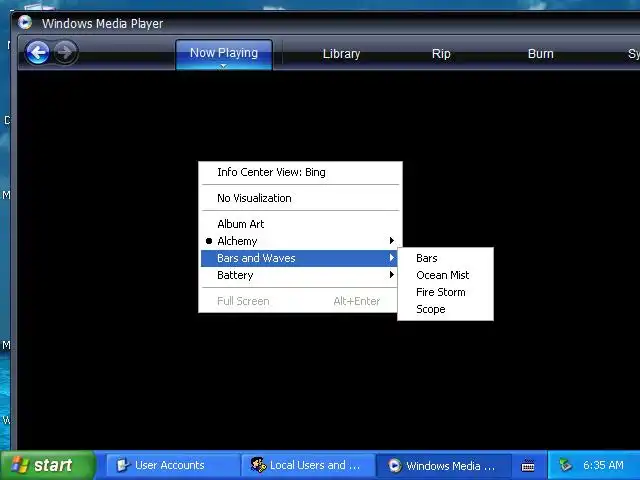Expand the Battery submenu arrow
Screen dimensions: 640x480
391,275
